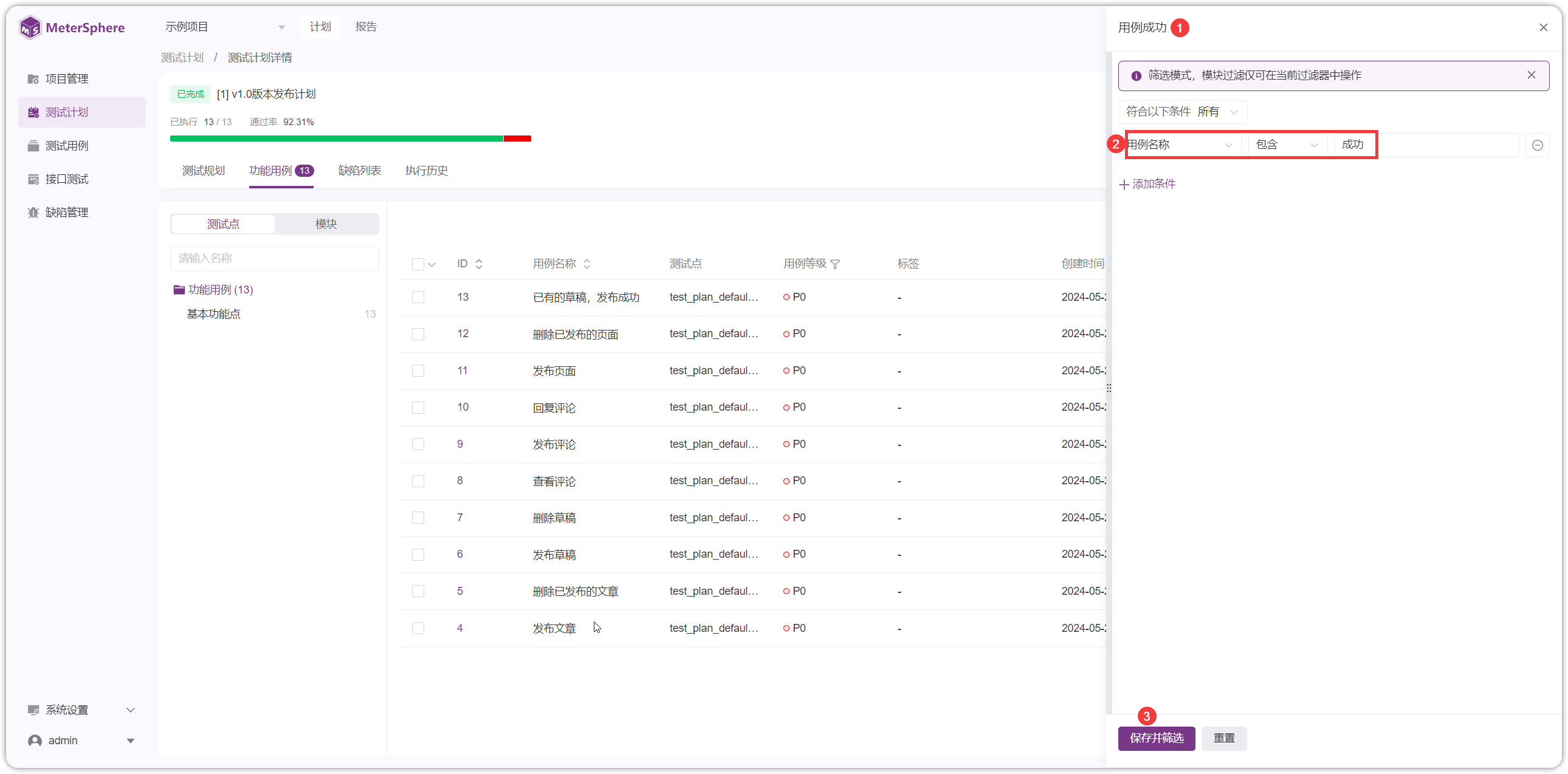
Task: Click the 请输入名称 search field
Action: (275, 259)
